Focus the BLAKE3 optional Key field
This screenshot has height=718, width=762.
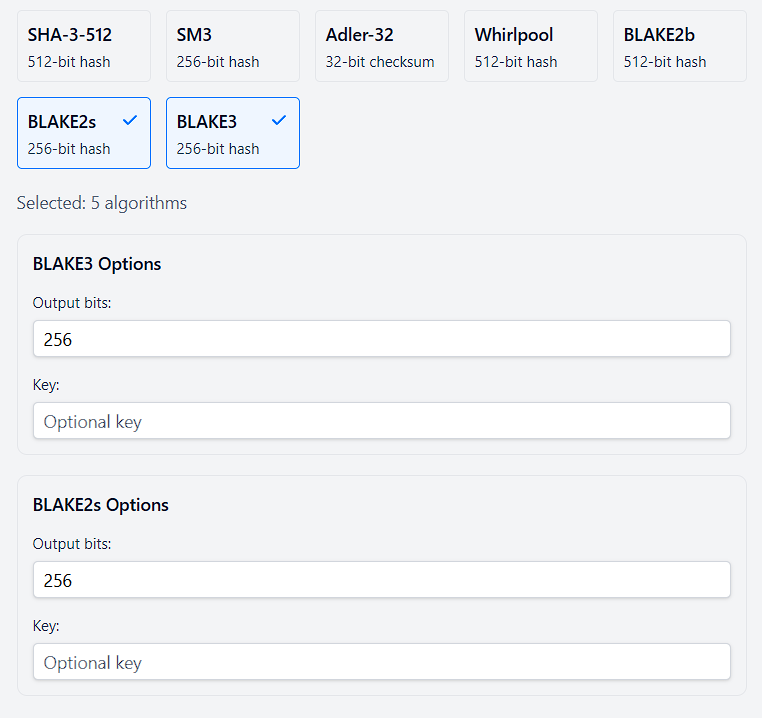pos(382,421)
